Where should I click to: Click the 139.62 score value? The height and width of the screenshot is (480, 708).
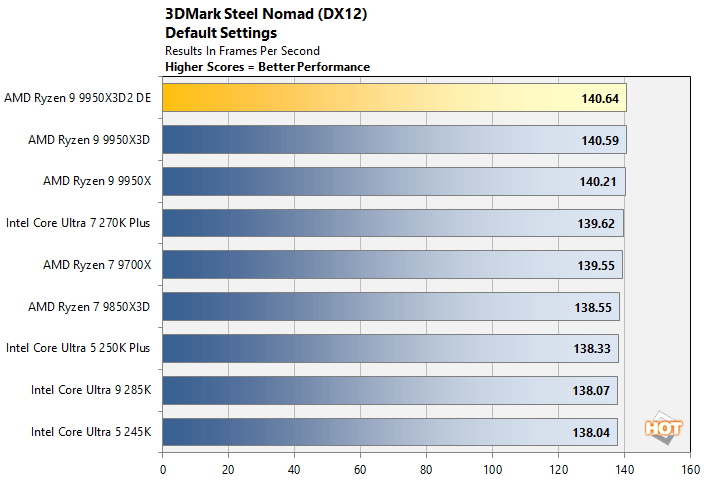[x=596, y=224]
